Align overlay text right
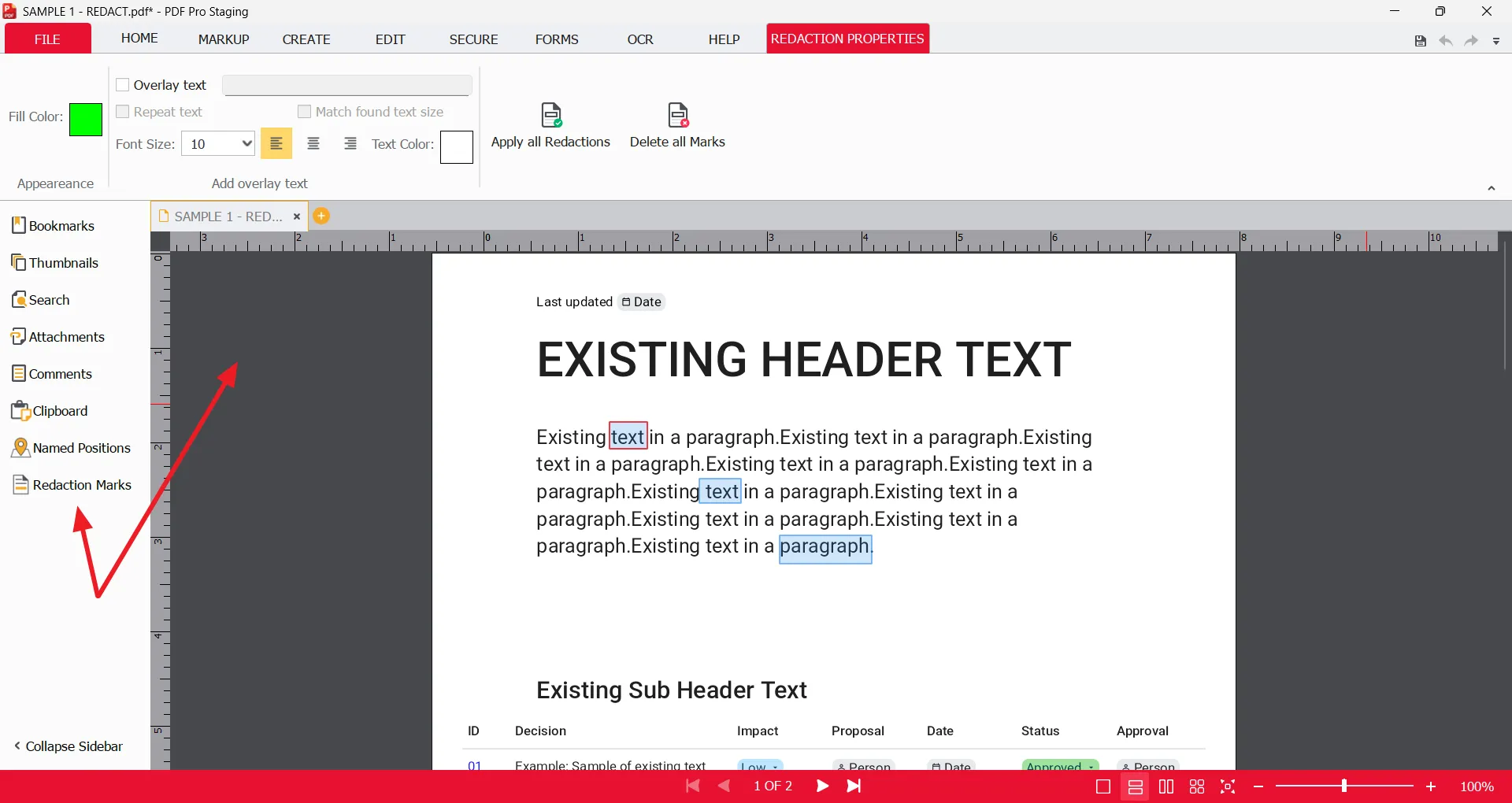 click(350, 143)
